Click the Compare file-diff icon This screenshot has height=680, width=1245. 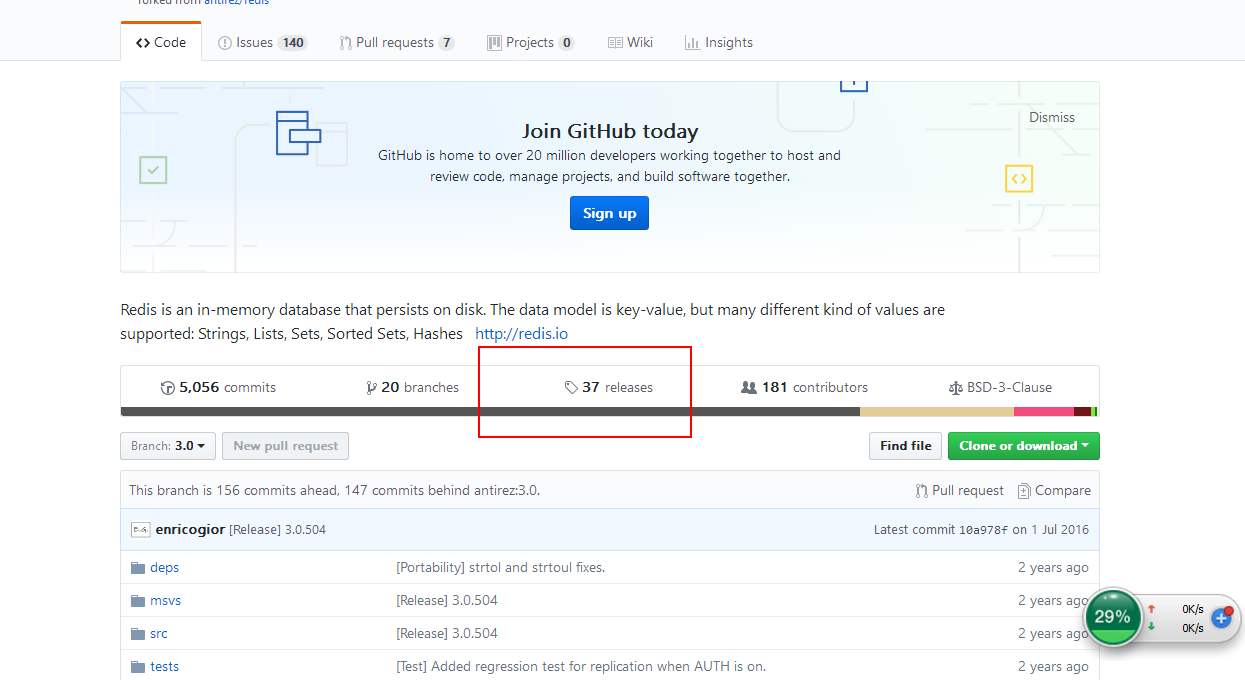1024,491
